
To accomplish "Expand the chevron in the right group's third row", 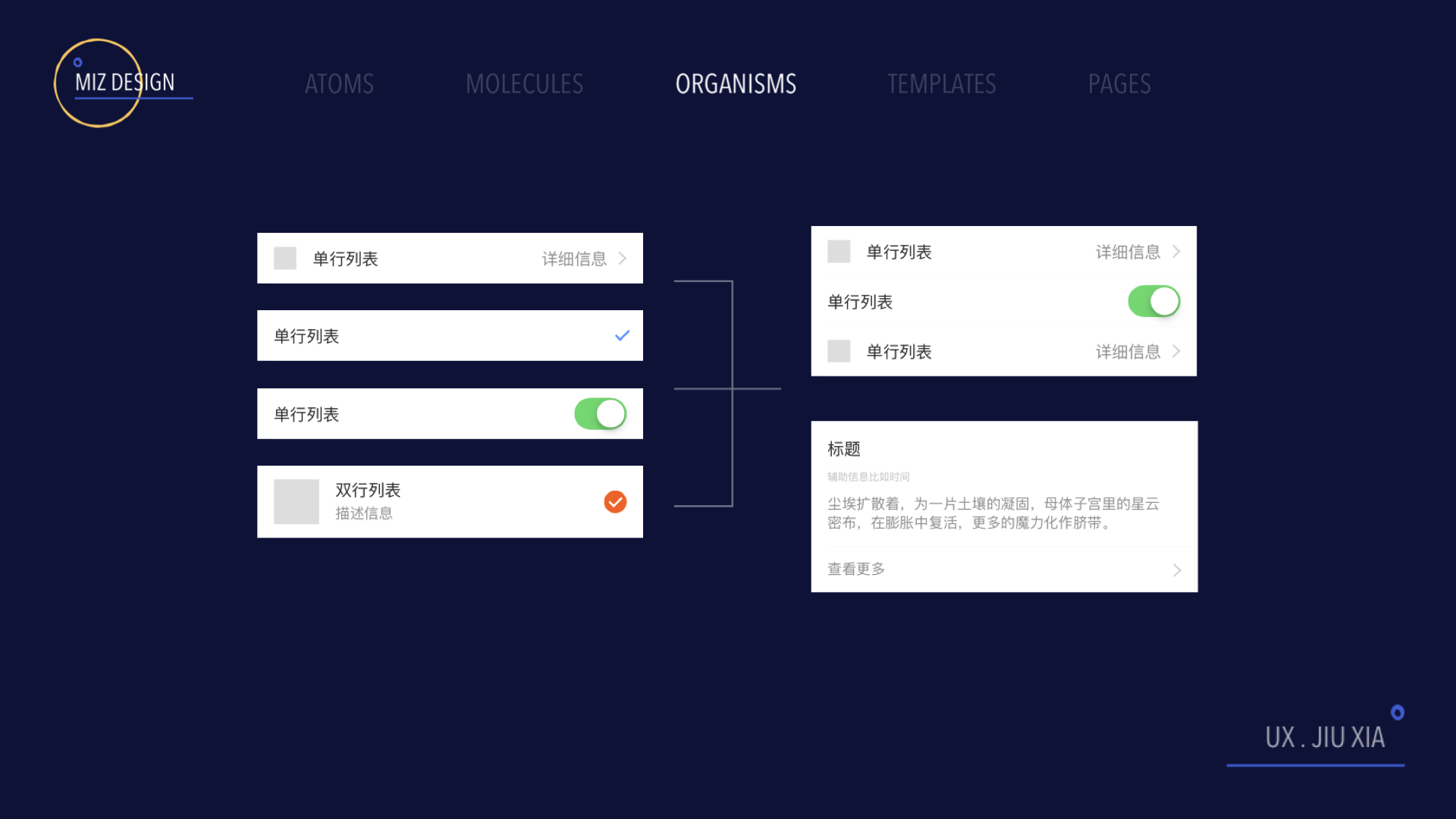I will pos(1176,351).
